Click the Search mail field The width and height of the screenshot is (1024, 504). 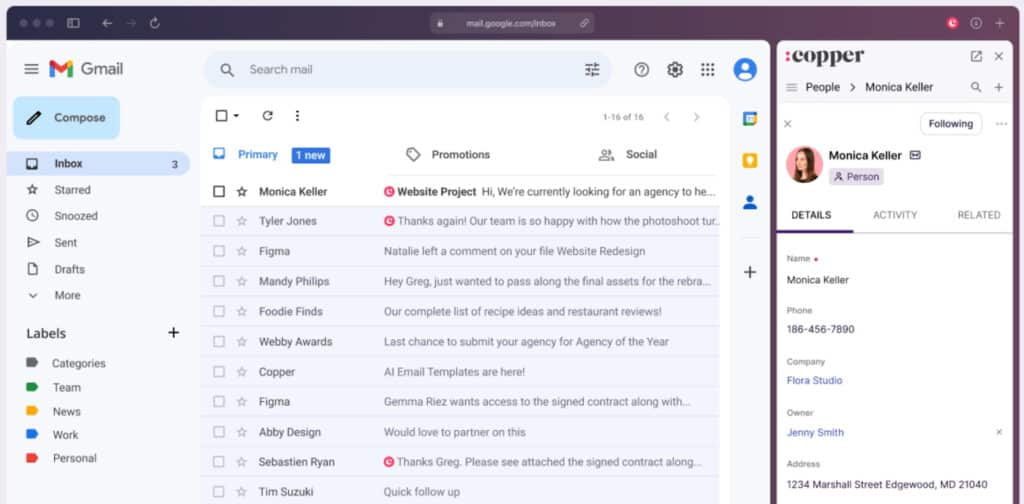pos(408,69)
